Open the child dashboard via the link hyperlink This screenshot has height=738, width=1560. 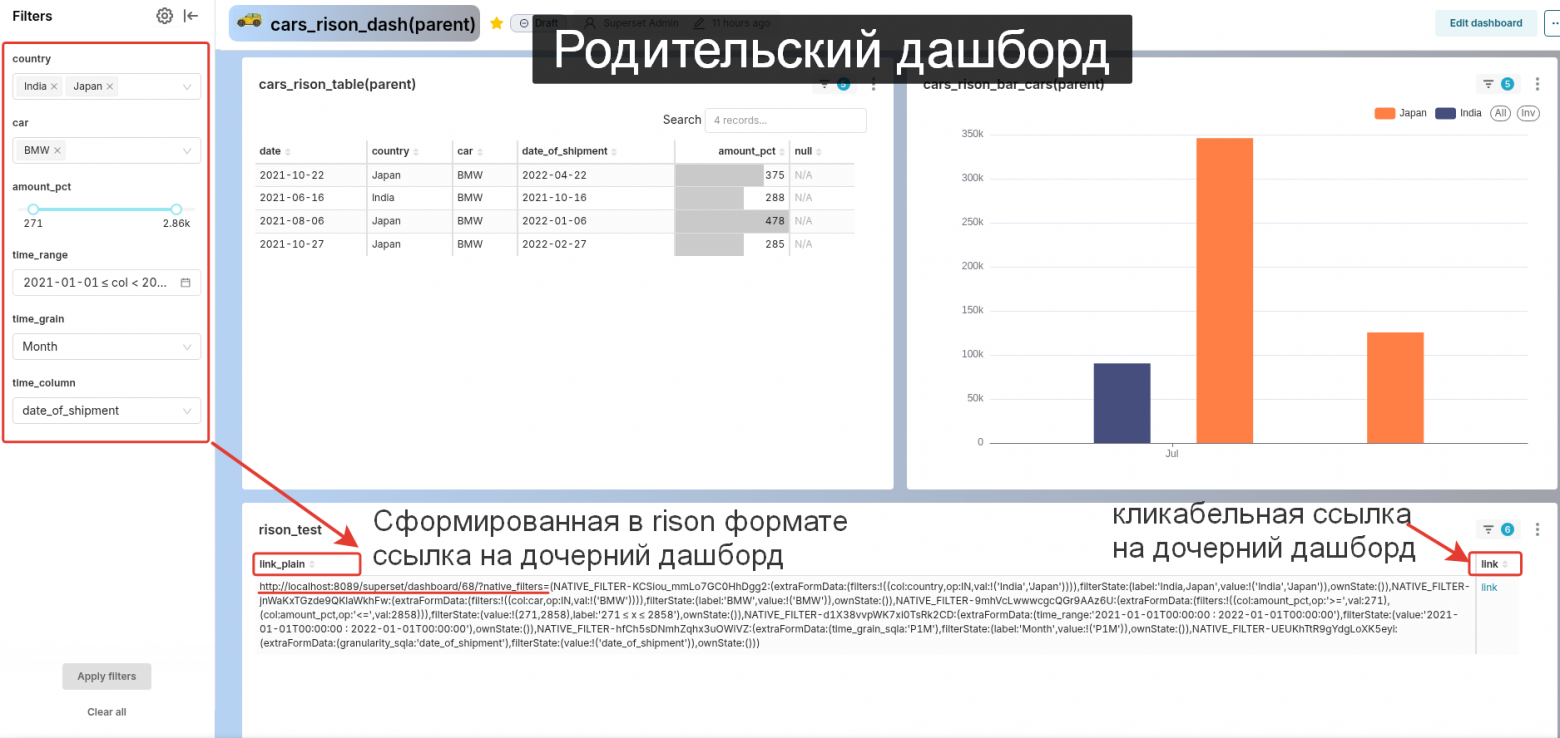1488,587
